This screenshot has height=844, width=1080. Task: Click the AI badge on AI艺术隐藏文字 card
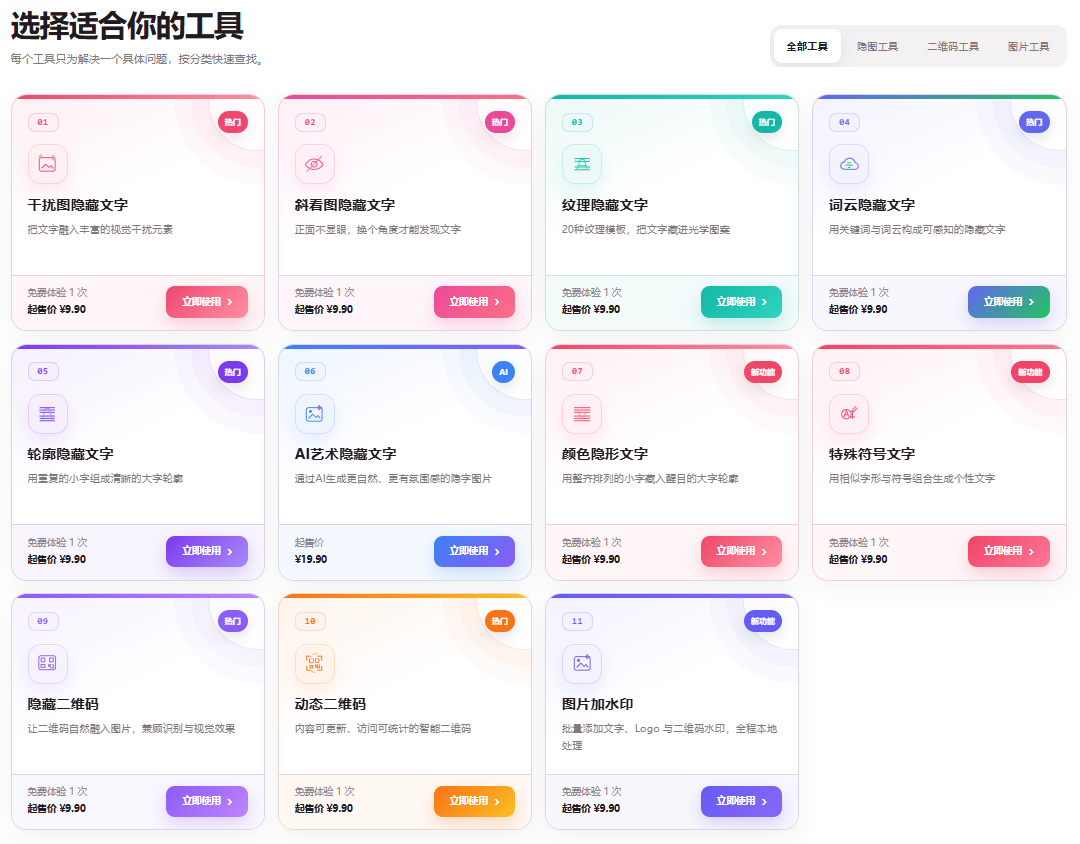click(503, 372)
